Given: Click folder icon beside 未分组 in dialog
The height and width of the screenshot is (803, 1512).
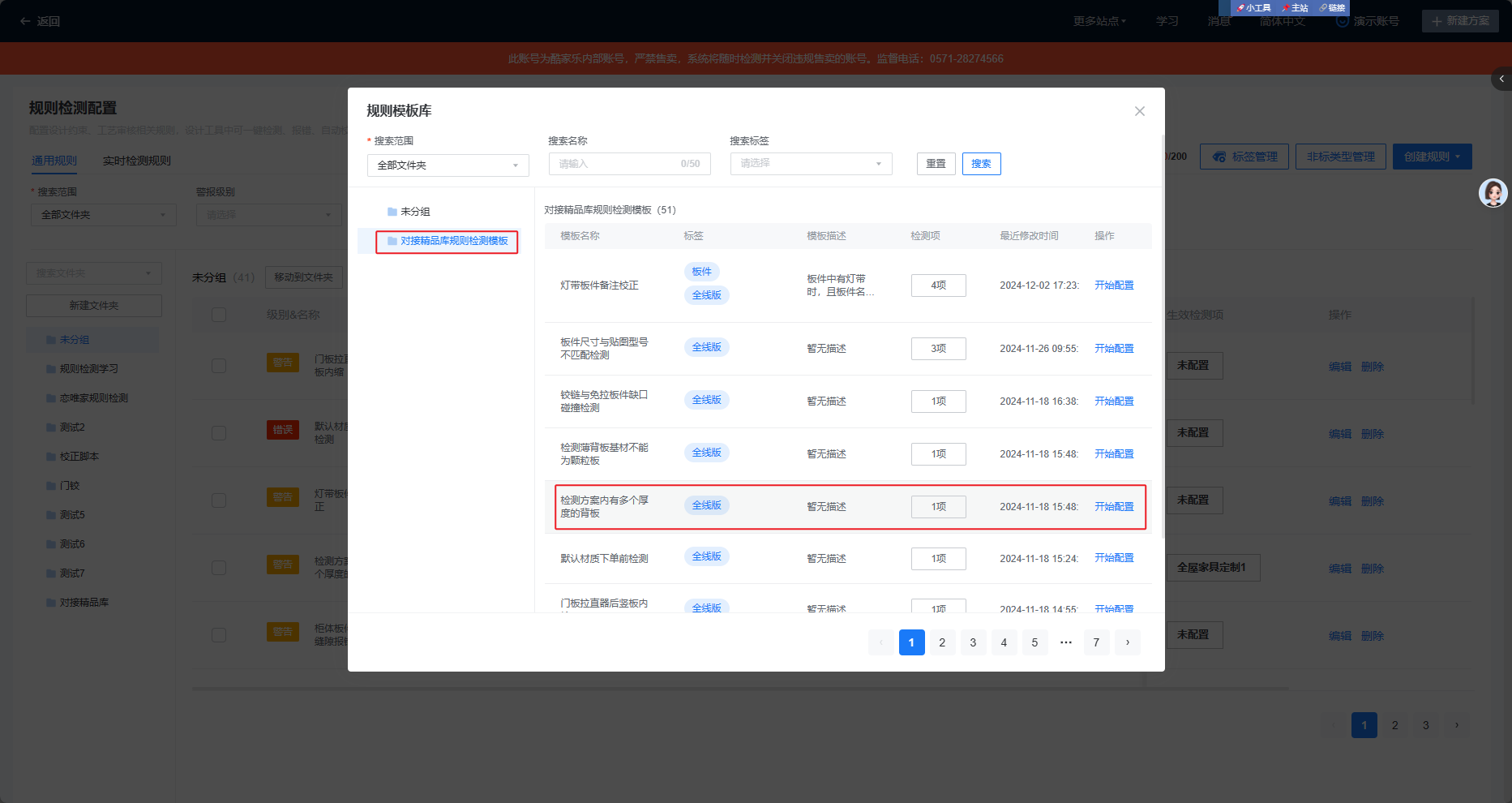Looking at the screenshot, I should coord(392,212).
